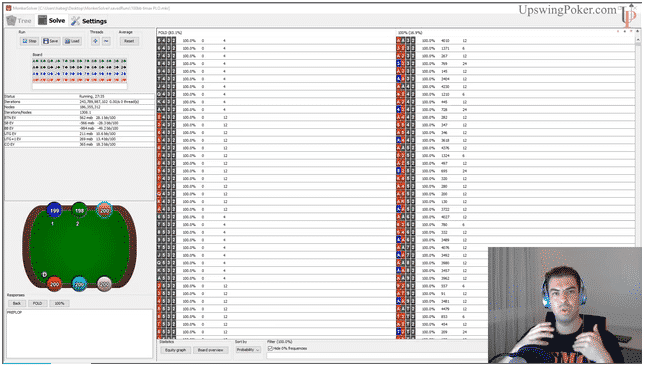The height and width of the screenshot is (367, 645).
Task: Load a saved run file
Action: pyautogui.click(x=72, y=41)
